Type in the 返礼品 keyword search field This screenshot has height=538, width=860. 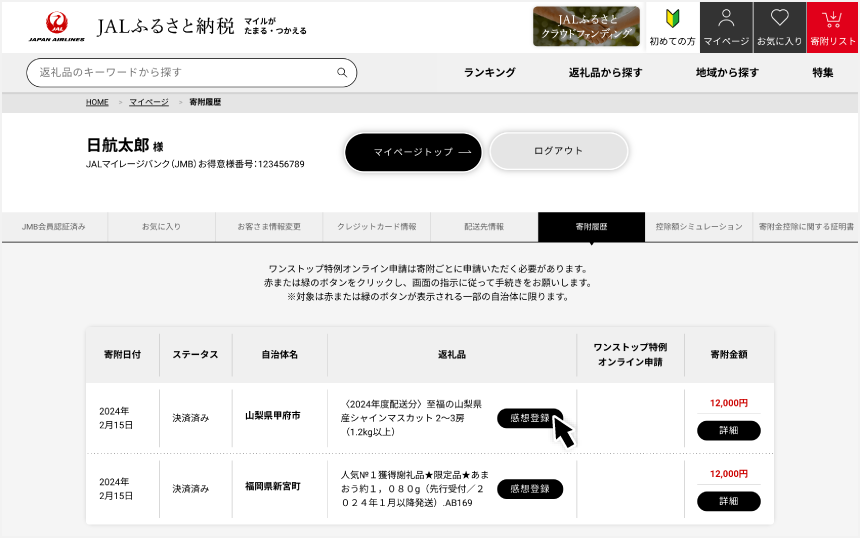180,73
